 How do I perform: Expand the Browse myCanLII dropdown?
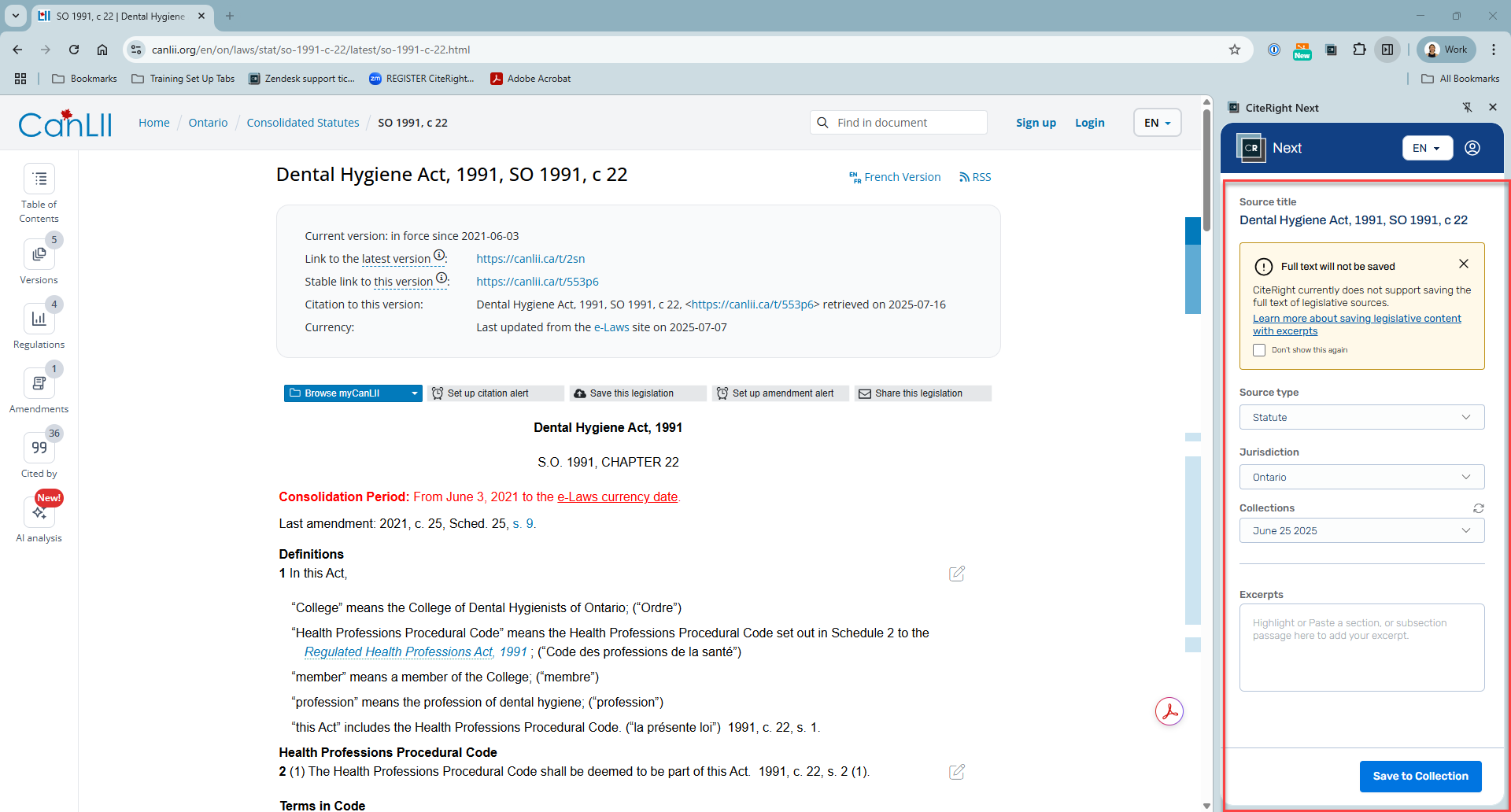tap(415, 393)
